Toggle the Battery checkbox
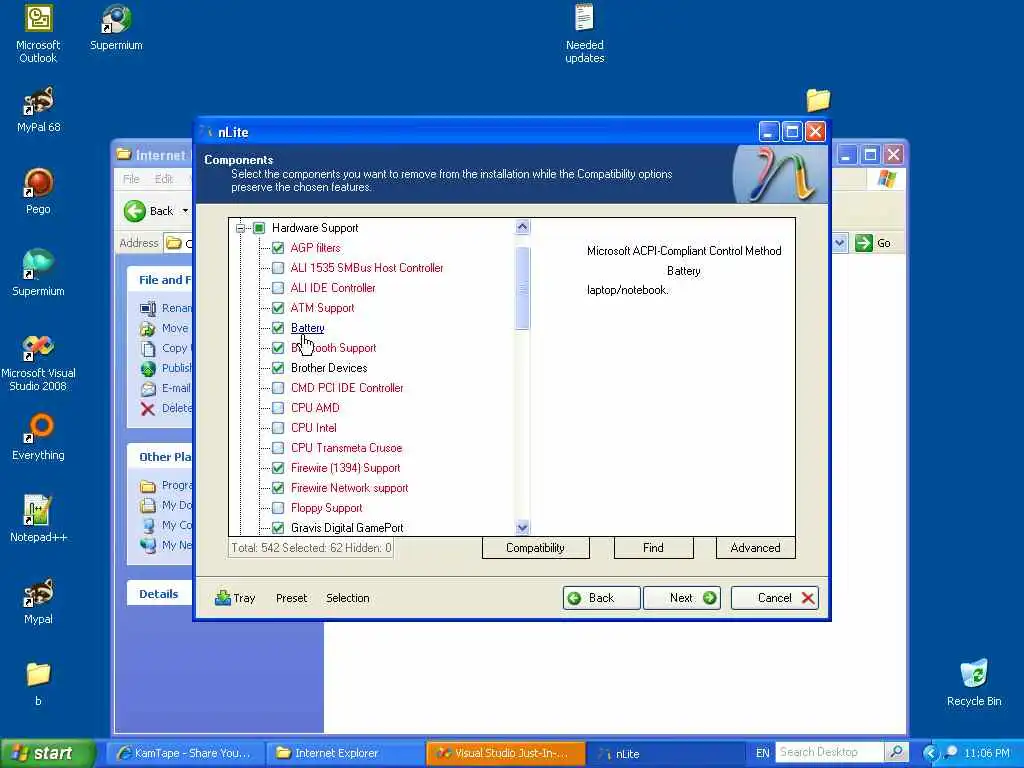The image size is (1024, 768). 278,328
